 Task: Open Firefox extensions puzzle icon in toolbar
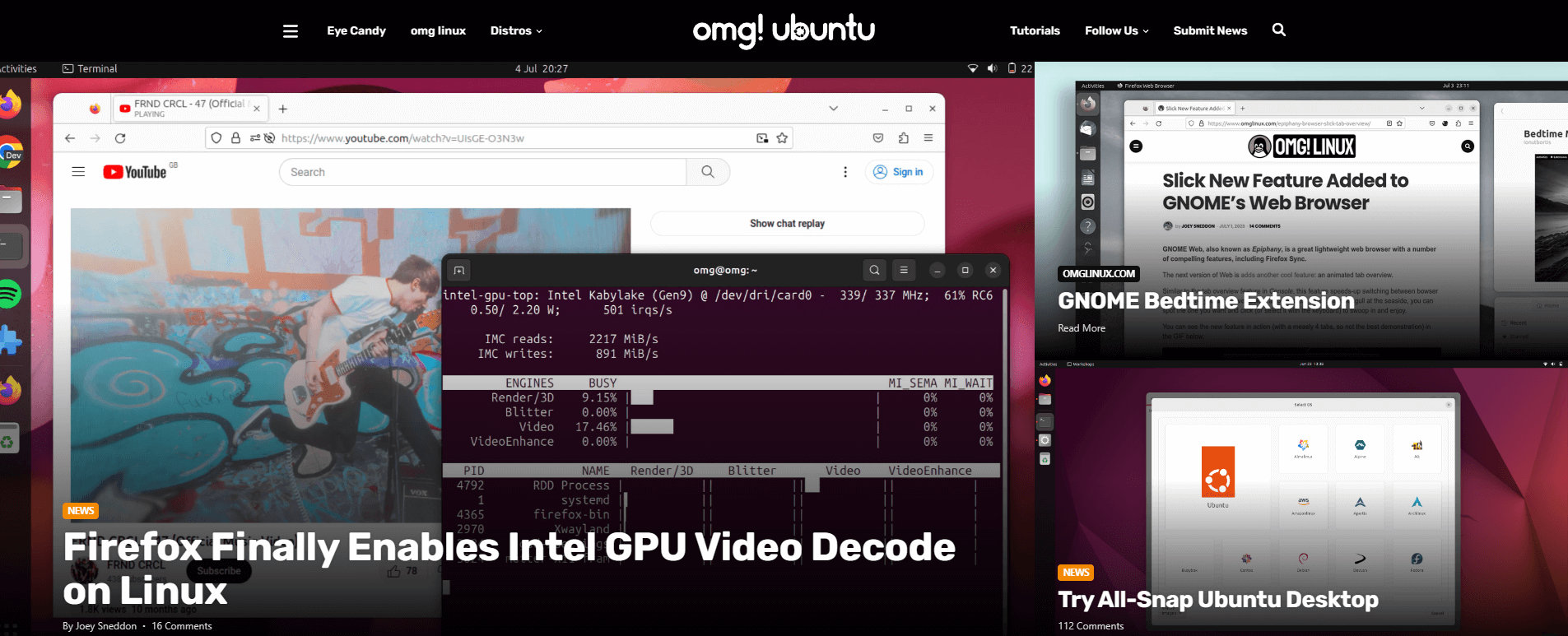pyautogui.click(x=904, y=138)
